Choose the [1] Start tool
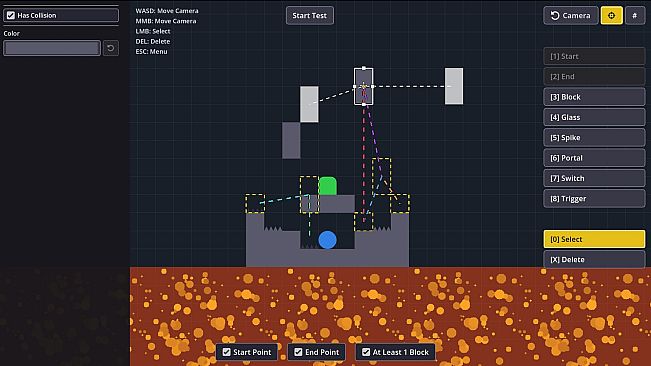This screenshot has height=366, width=651. click(x=594, y=56)
